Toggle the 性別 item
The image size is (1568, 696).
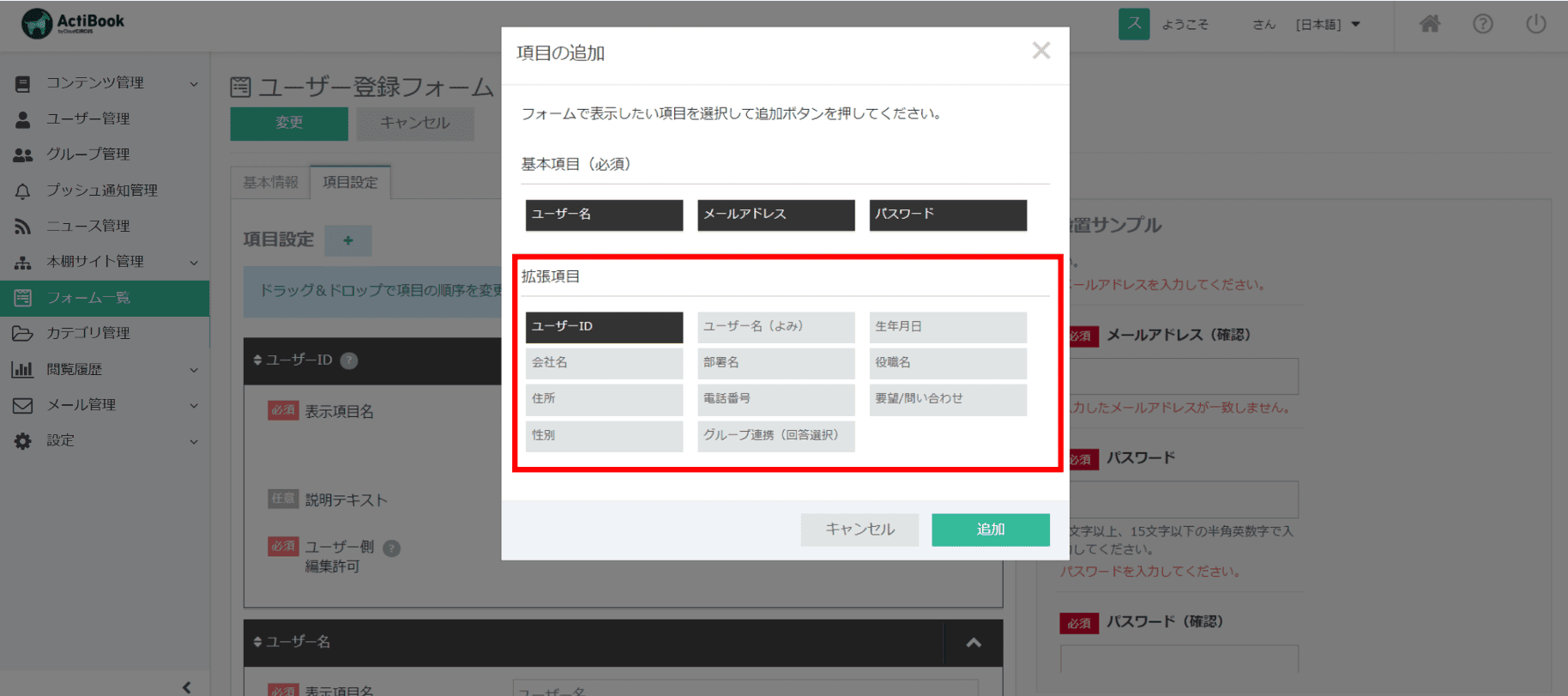point(604,436)
